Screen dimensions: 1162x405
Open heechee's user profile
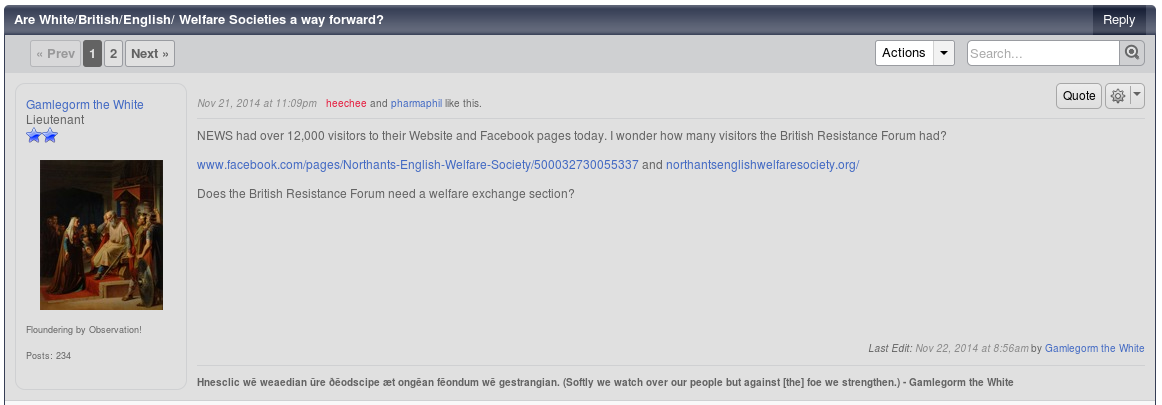click(x=346, y=104)
